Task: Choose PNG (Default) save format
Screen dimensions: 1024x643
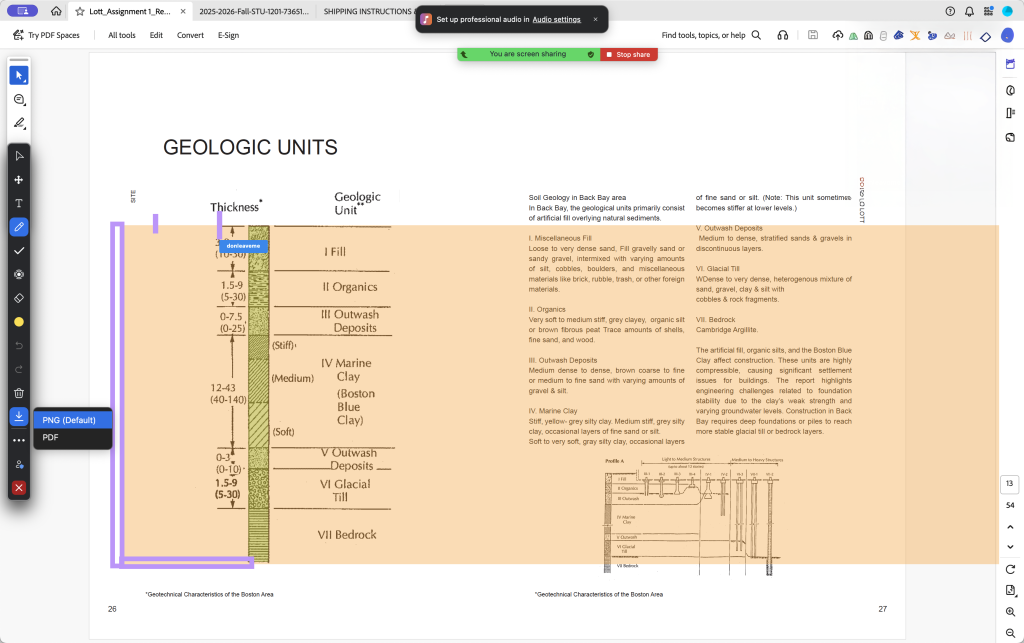Action: [69, 420]
